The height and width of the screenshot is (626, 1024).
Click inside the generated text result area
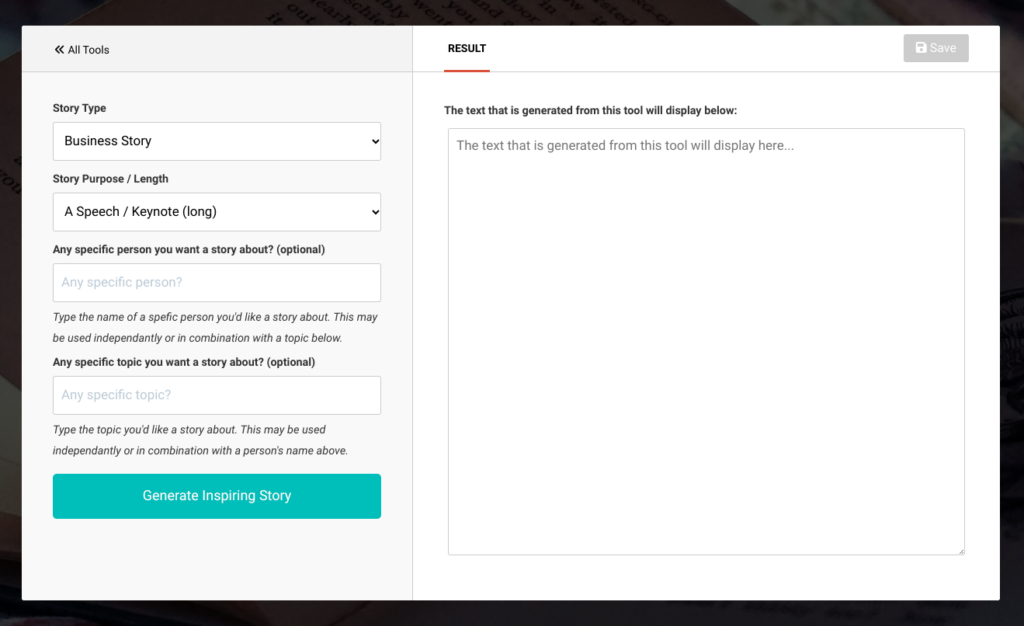tap(706, 341)
